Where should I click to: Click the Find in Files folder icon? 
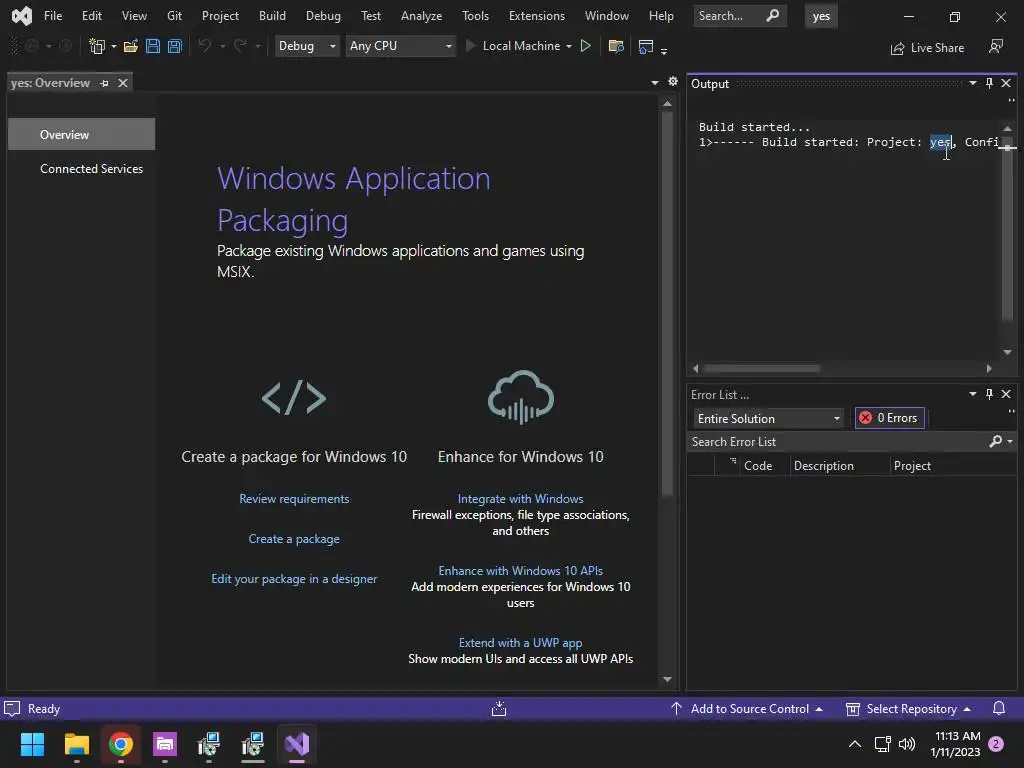point(616,46)
